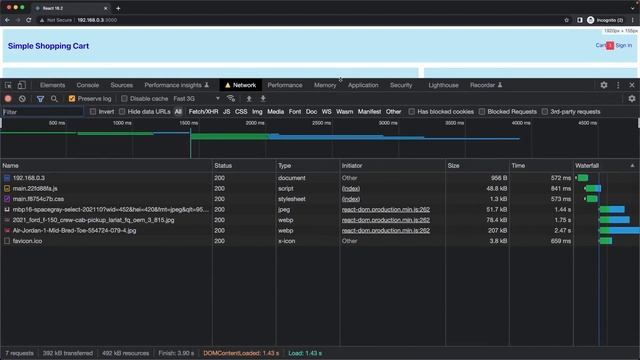Viewport: 640px width, 360px height.
Task: Import HAR file upload arrow
Action: (249, 99)
